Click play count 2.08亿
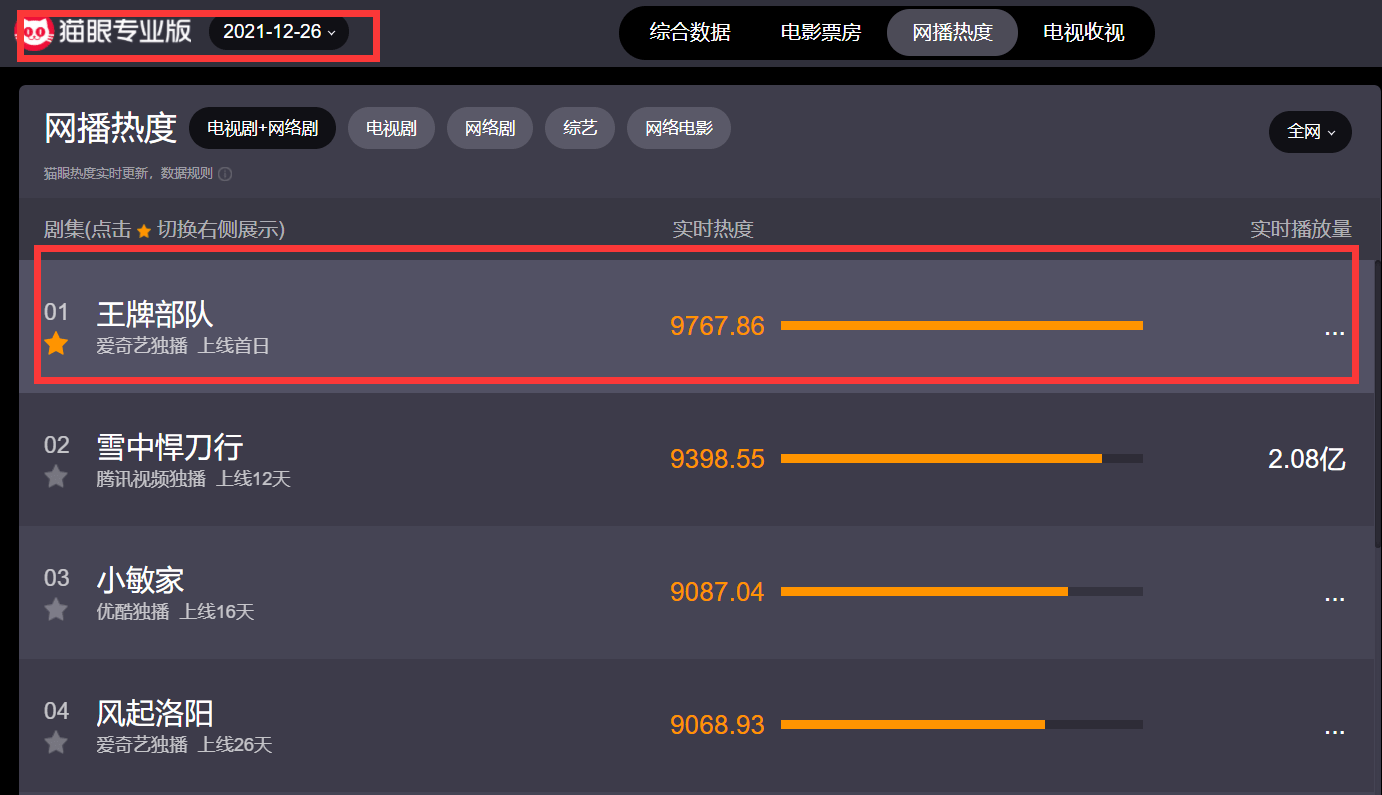 coord(1307,460)
